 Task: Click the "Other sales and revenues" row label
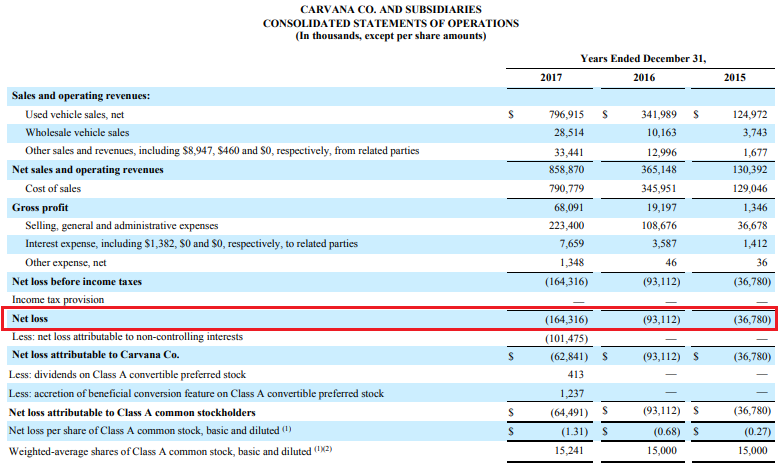tap(222, 151)
